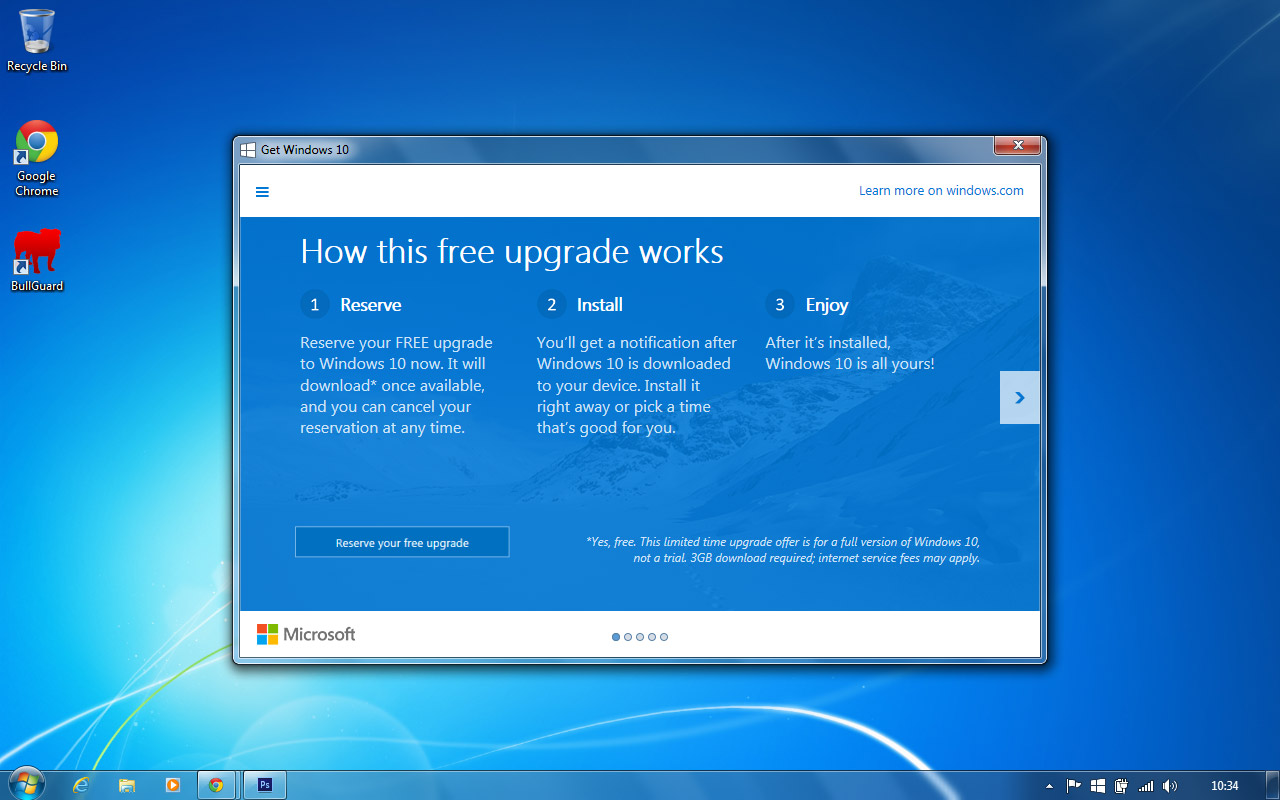Screen dimensions: 1280x800
Task: Open network signal tray icon
Action: pyautogui.click(x=1146, y=786)
